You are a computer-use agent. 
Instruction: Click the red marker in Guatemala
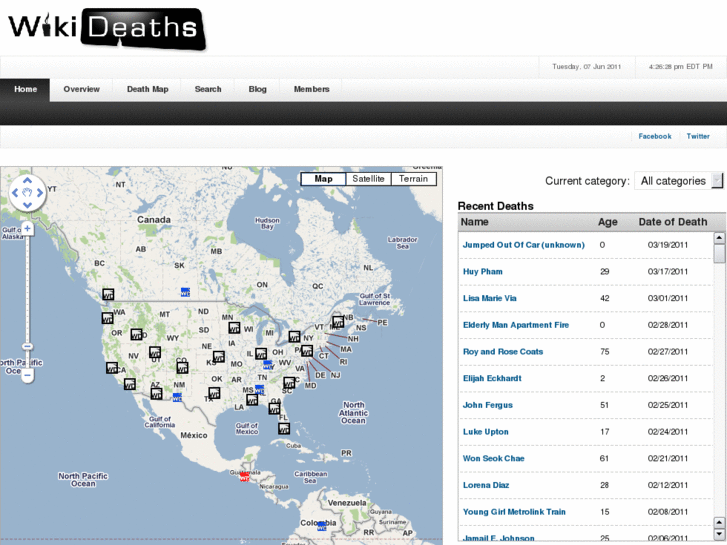244,476
